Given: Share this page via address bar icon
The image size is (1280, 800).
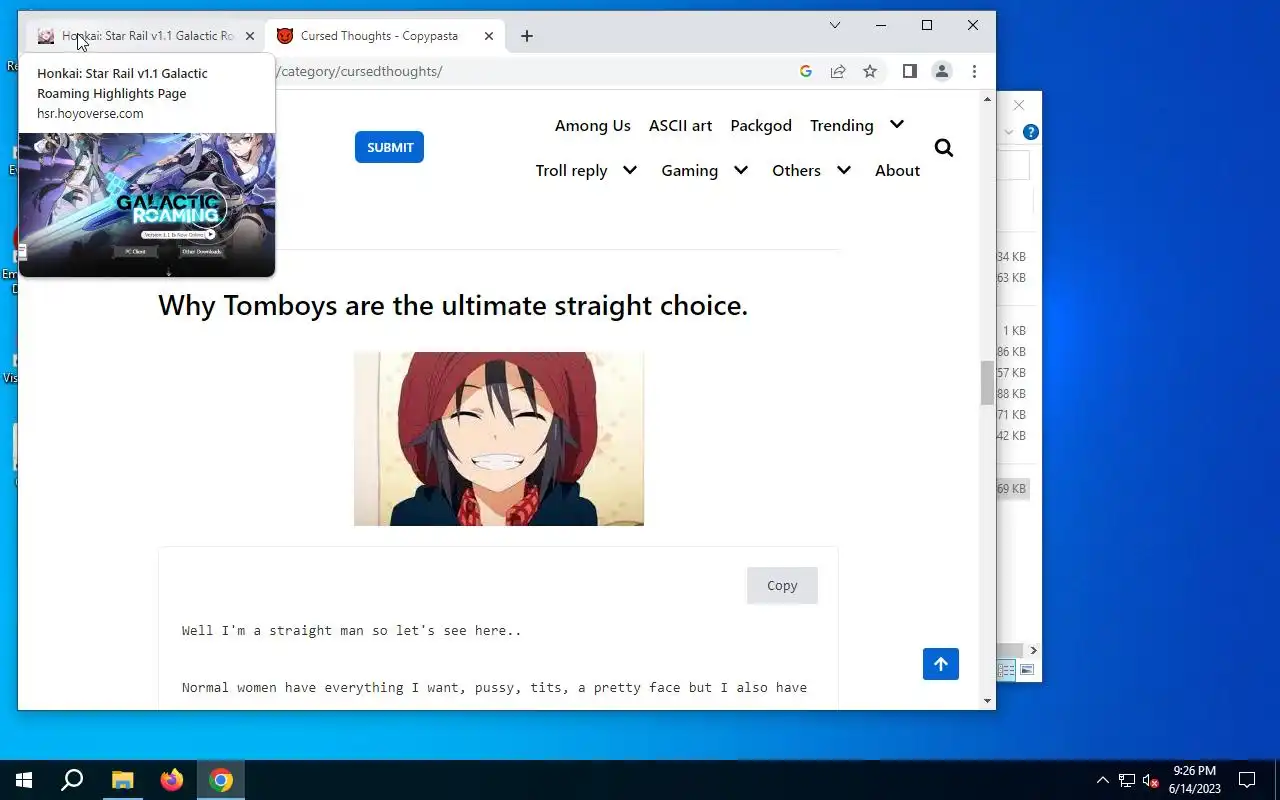Looking at the screenshot, I should click(838, 71).
